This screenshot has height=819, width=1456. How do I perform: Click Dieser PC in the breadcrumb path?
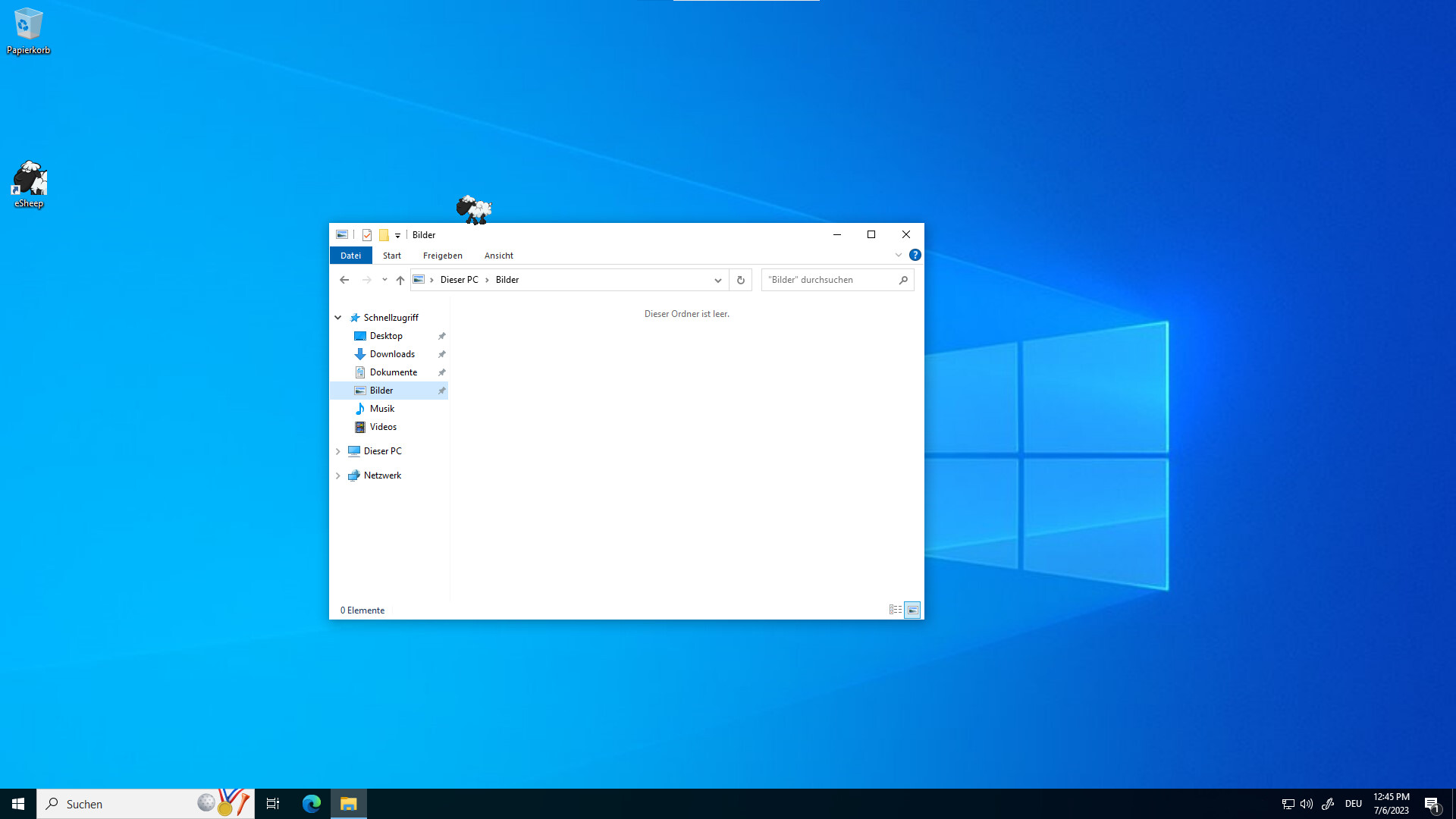pyautogui.click(x=459, y=280)
